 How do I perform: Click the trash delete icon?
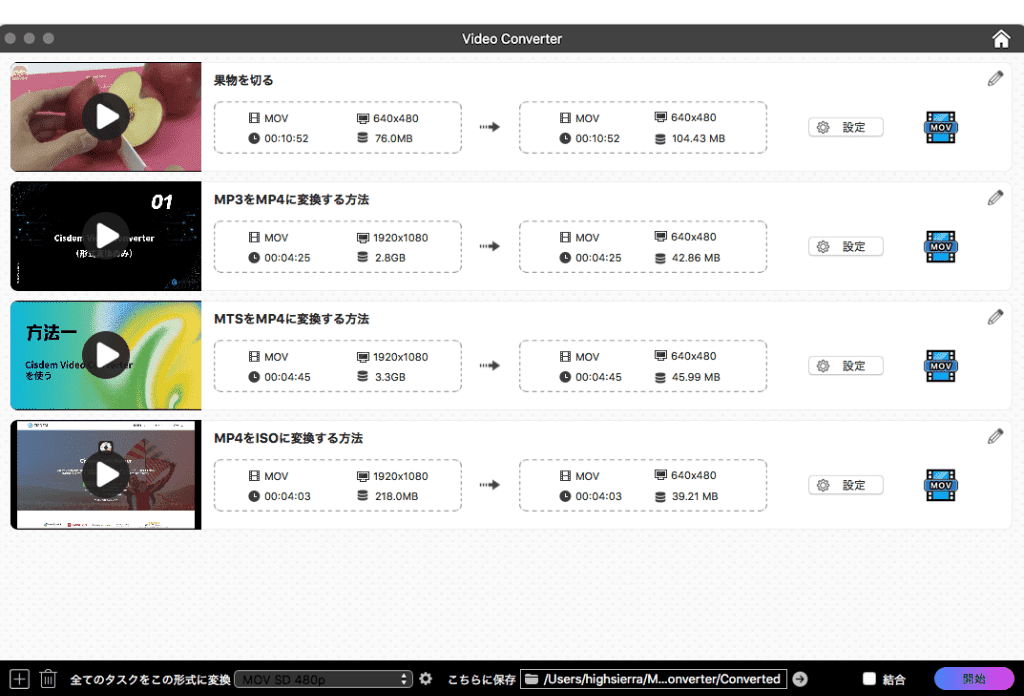point(48,679)
